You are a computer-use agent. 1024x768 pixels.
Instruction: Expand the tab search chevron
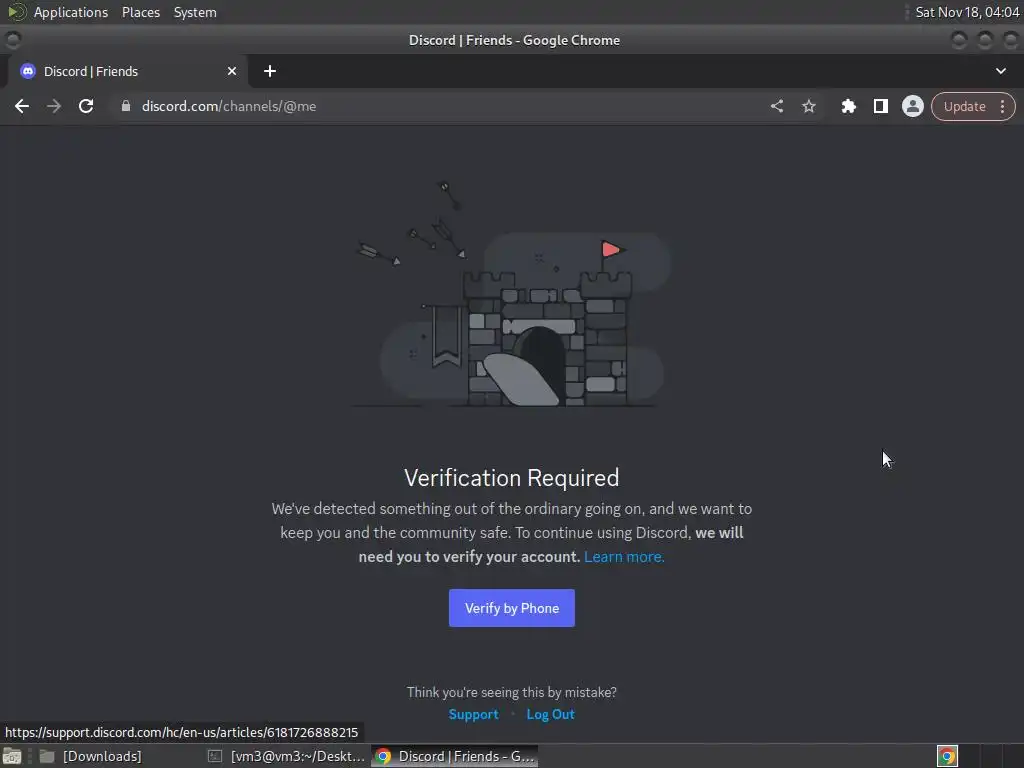click(x=1000, y=71)
